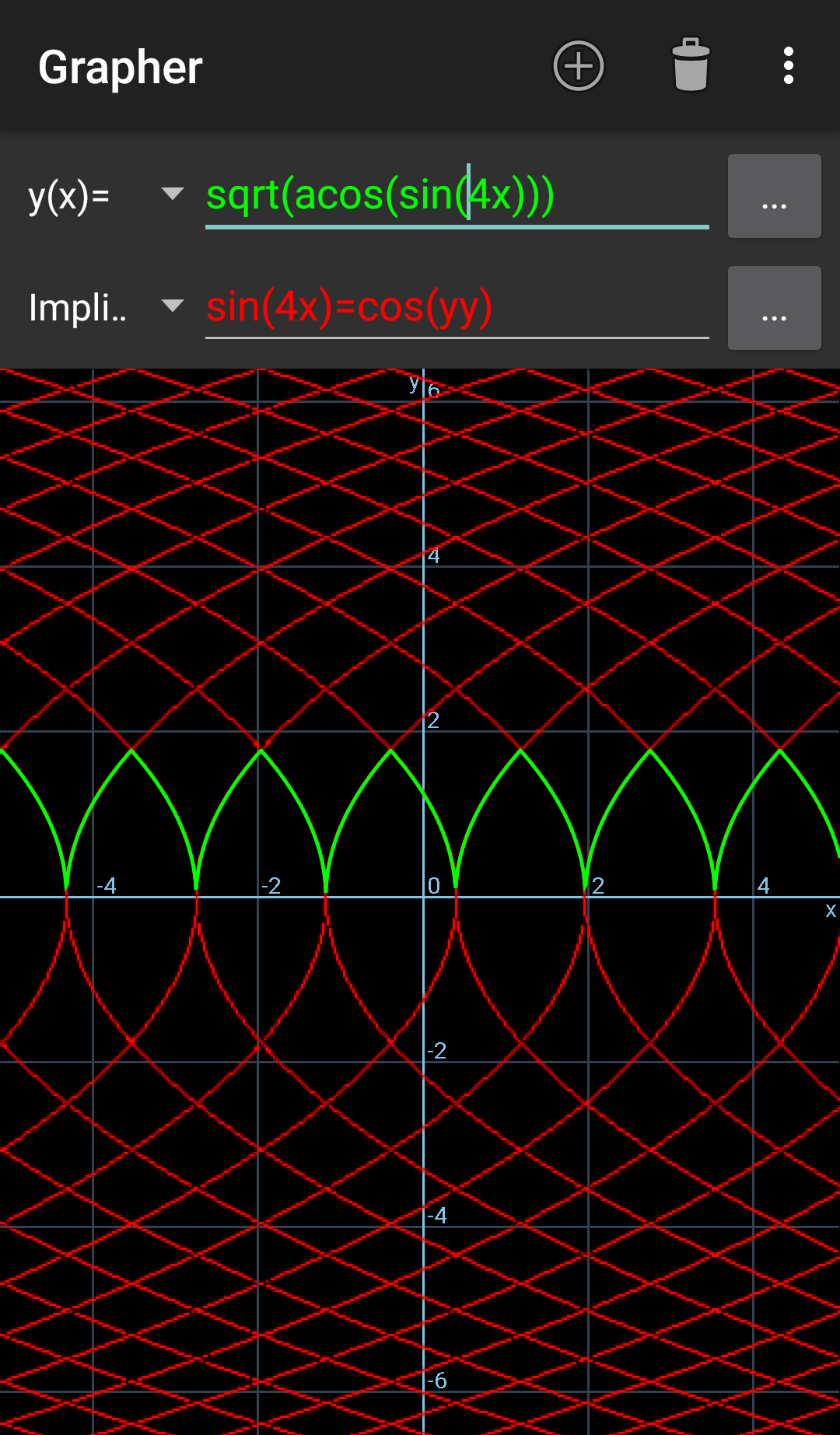Open options button beside the sqrt formula
The width and height of the screenshot is (840, 1435).
(774, 196)
